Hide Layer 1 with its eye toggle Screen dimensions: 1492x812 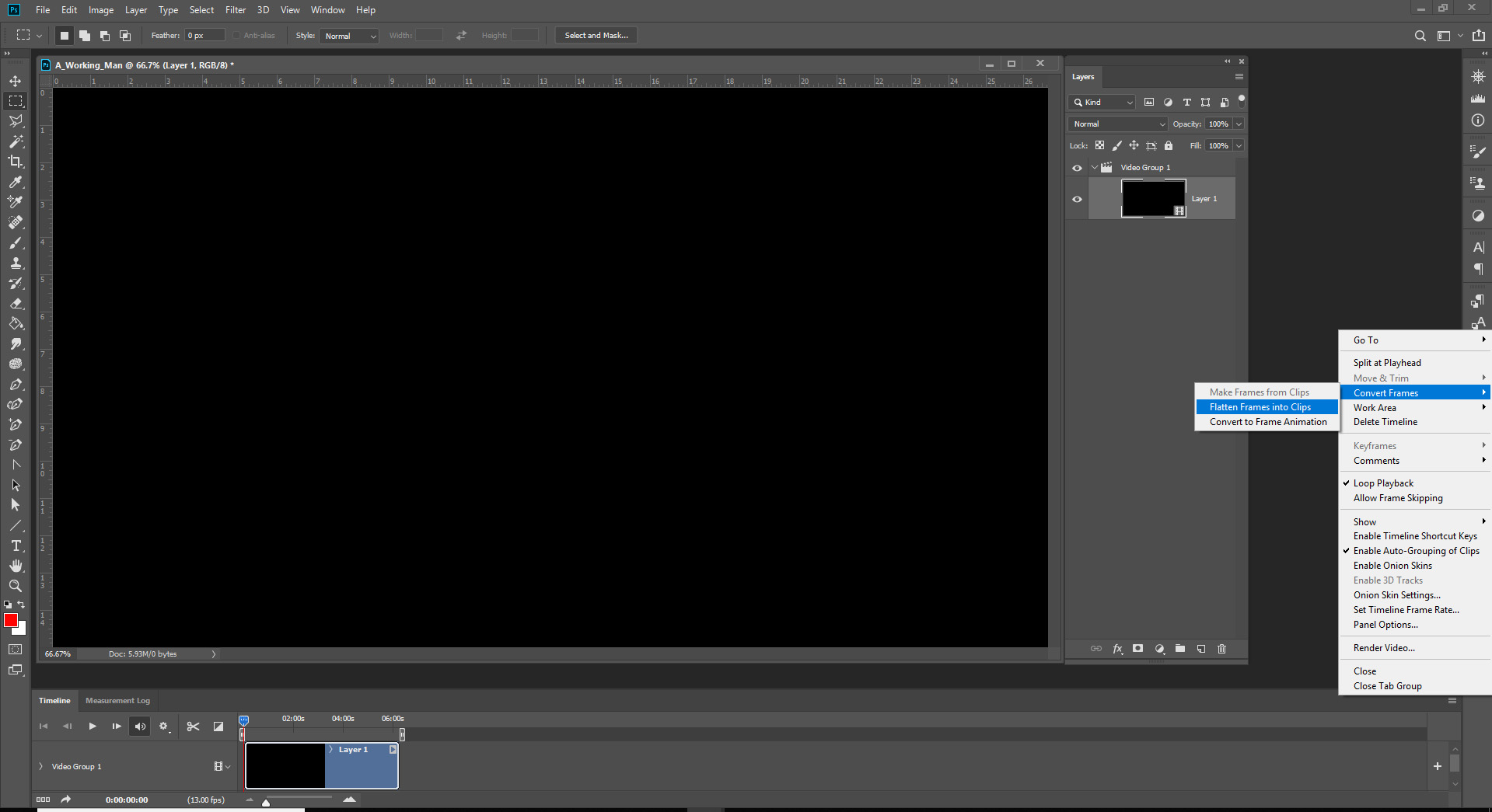[x=1077, y=199]
